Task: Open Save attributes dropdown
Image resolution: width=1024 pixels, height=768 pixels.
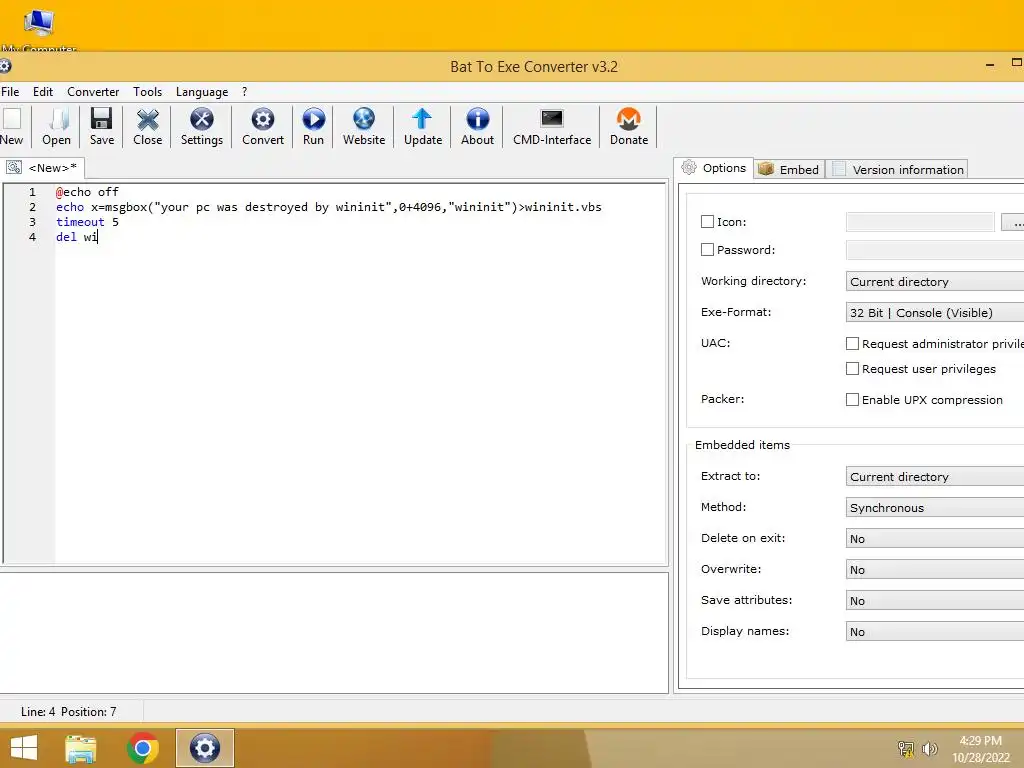Action: (x=935, y=601)
